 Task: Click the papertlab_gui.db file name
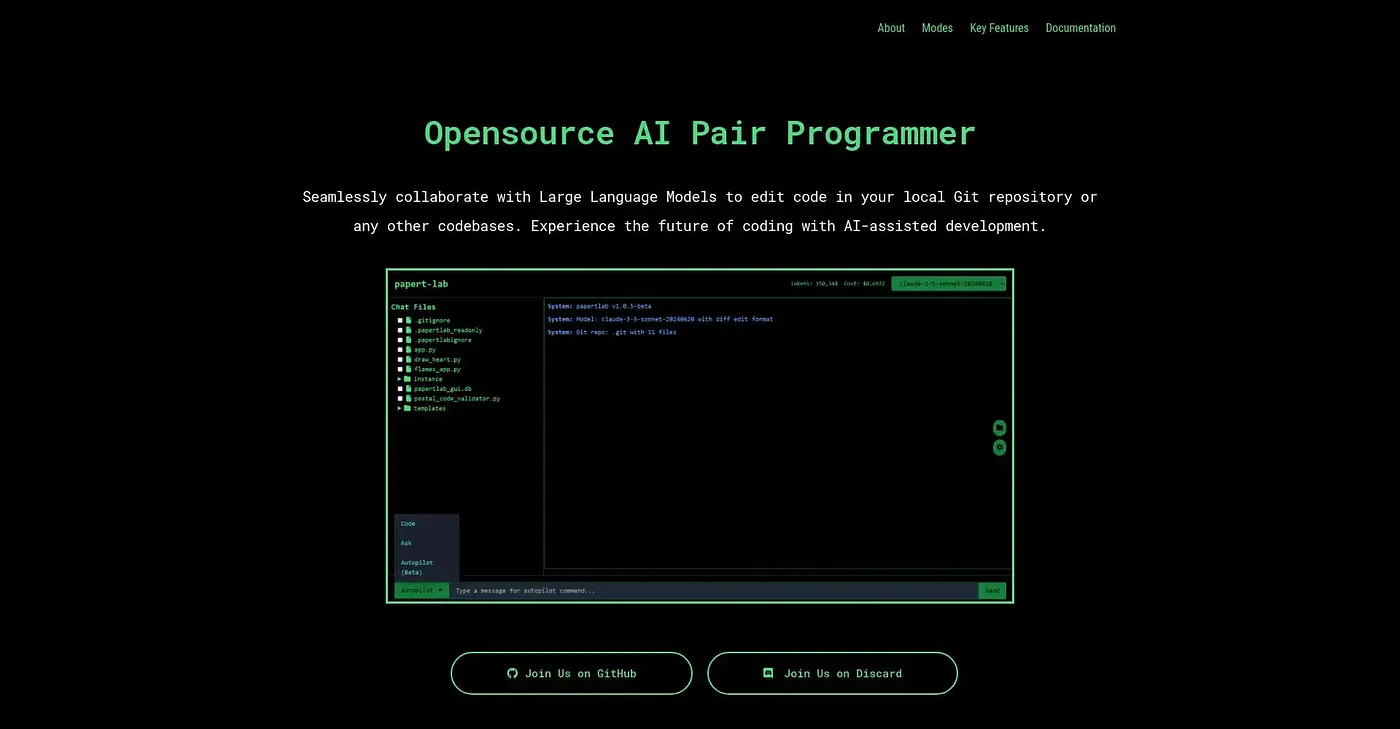coord(443,388)
